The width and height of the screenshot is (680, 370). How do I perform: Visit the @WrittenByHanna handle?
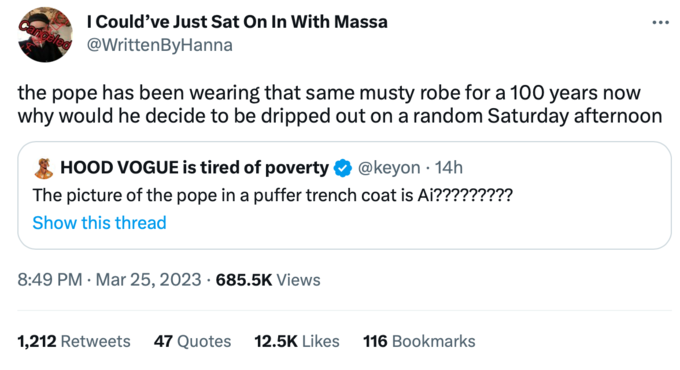(x=160, y=45)
